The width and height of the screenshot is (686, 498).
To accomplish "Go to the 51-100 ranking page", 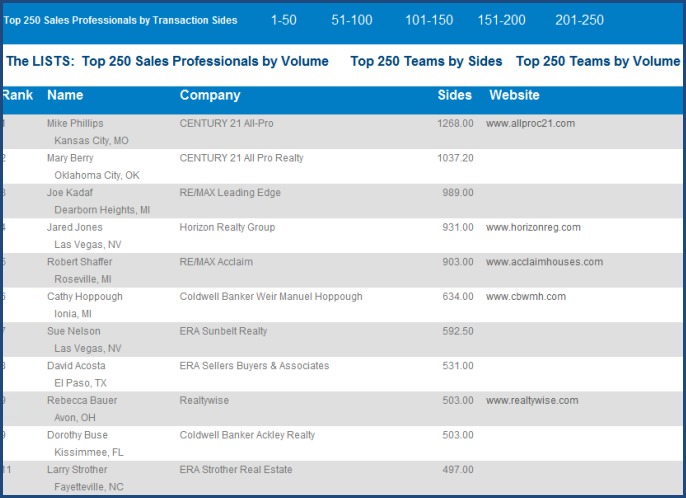I will coord(352,20).
